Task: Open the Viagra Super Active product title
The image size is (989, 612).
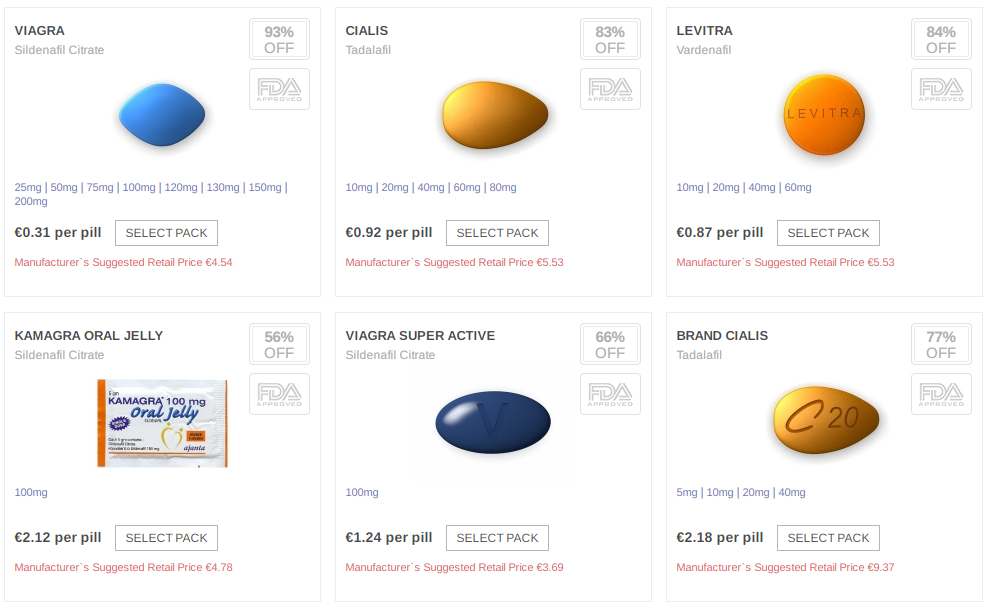Action: click(420, 336)
